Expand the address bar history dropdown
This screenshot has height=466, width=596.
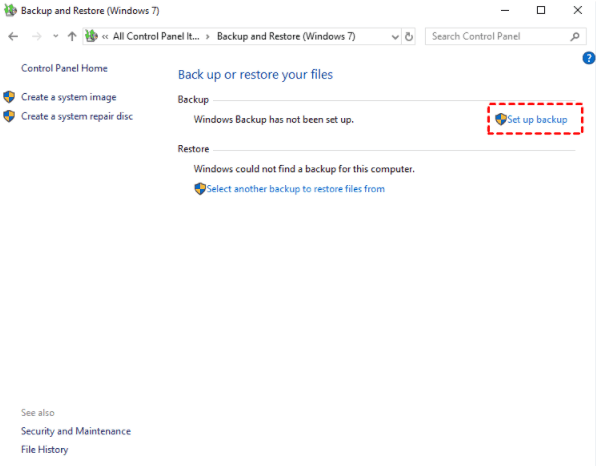coord(395,37)
